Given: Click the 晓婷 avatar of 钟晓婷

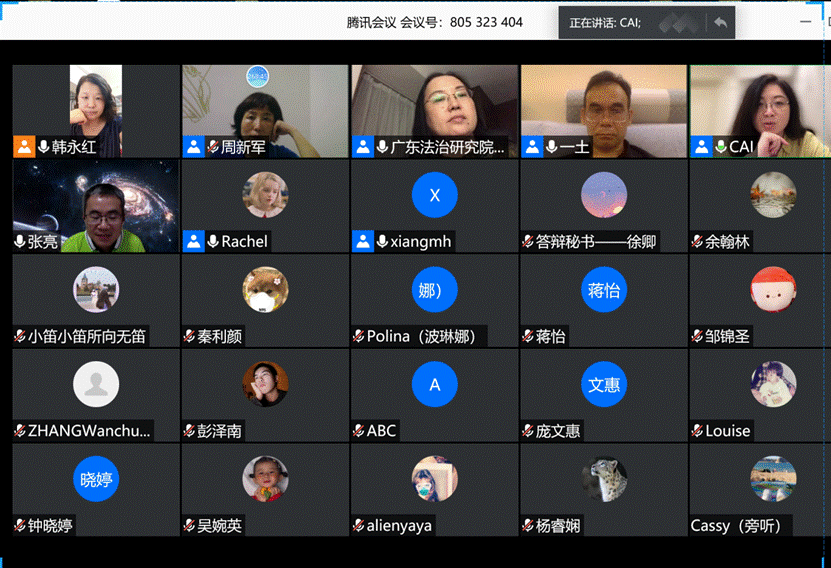Looking at the screenshot, I should click(x=96, y=479).
